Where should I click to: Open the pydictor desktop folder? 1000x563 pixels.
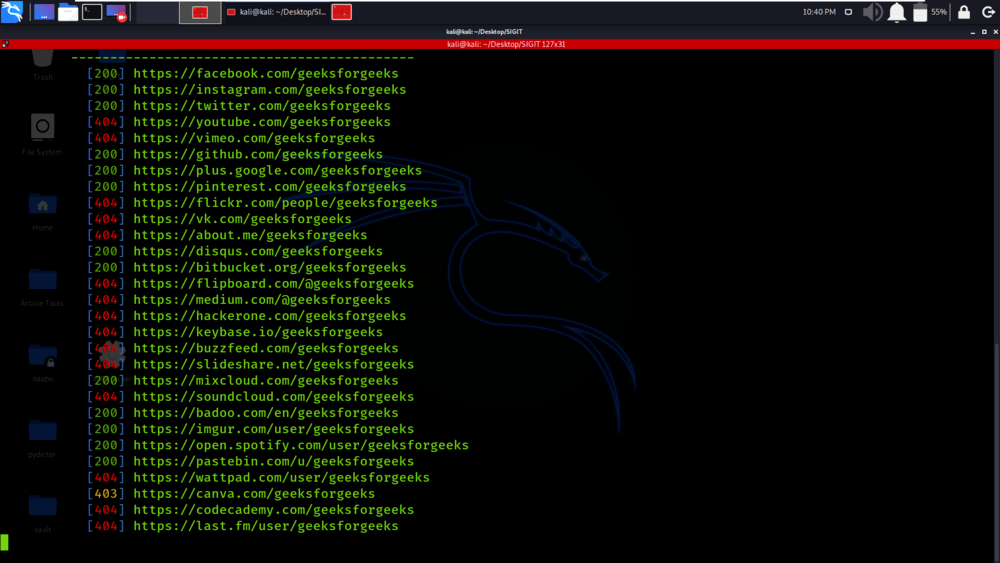42,438
